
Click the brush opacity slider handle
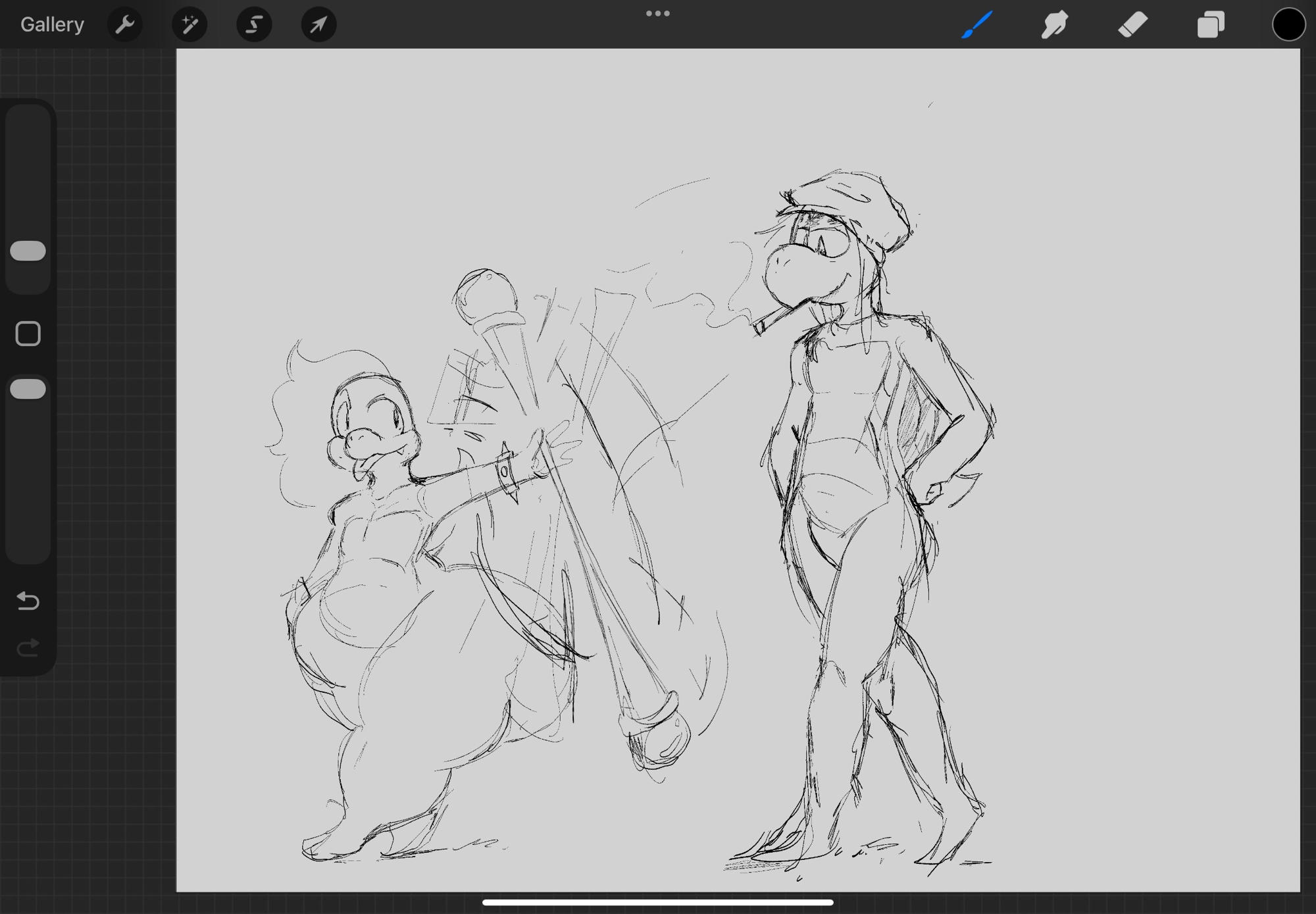click(28, 389)
